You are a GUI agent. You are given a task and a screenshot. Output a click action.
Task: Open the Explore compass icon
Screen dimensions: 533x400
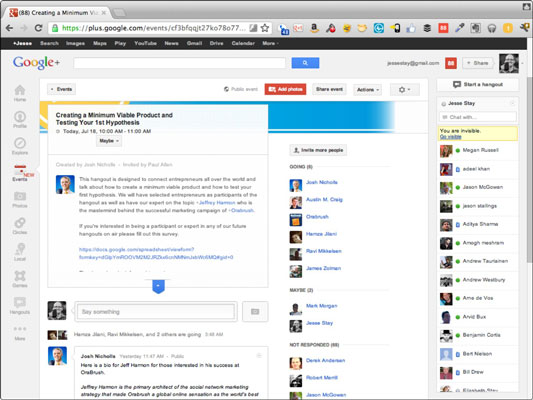click(x=20, y=143)
